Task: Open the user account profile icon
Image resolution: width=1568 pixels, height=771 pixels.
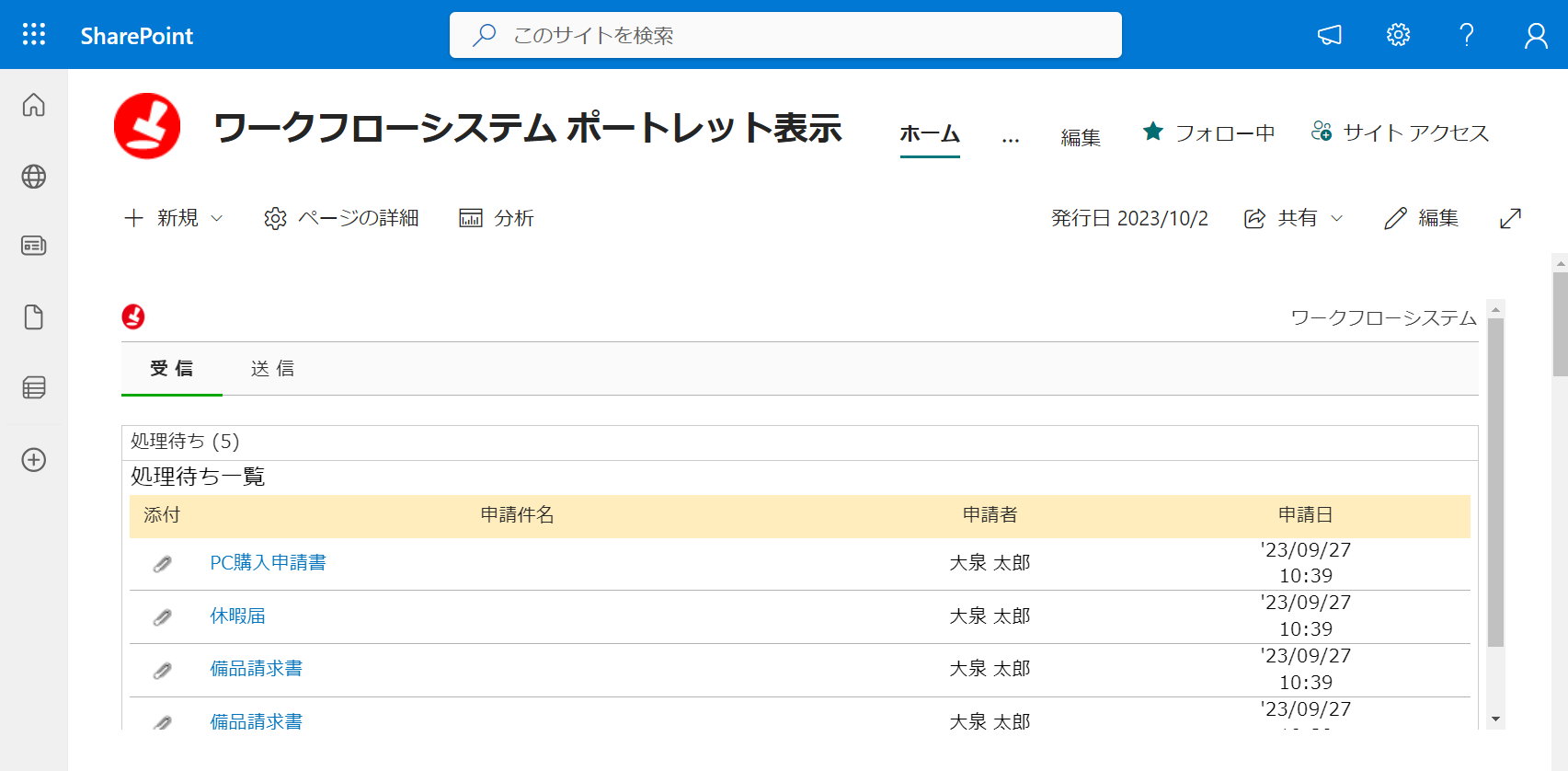Action: coord(1536,35)
